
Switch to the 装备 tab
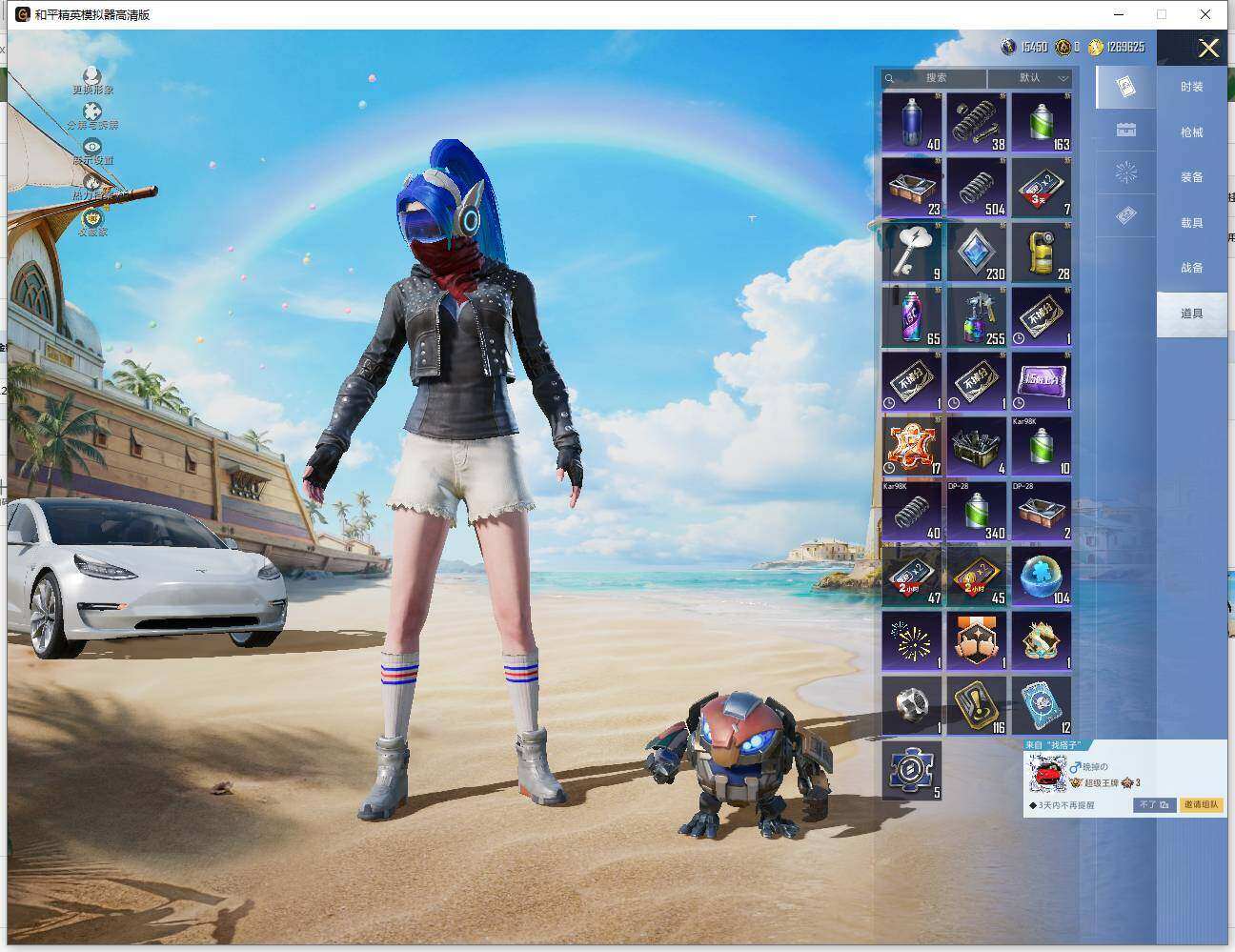1191,177
